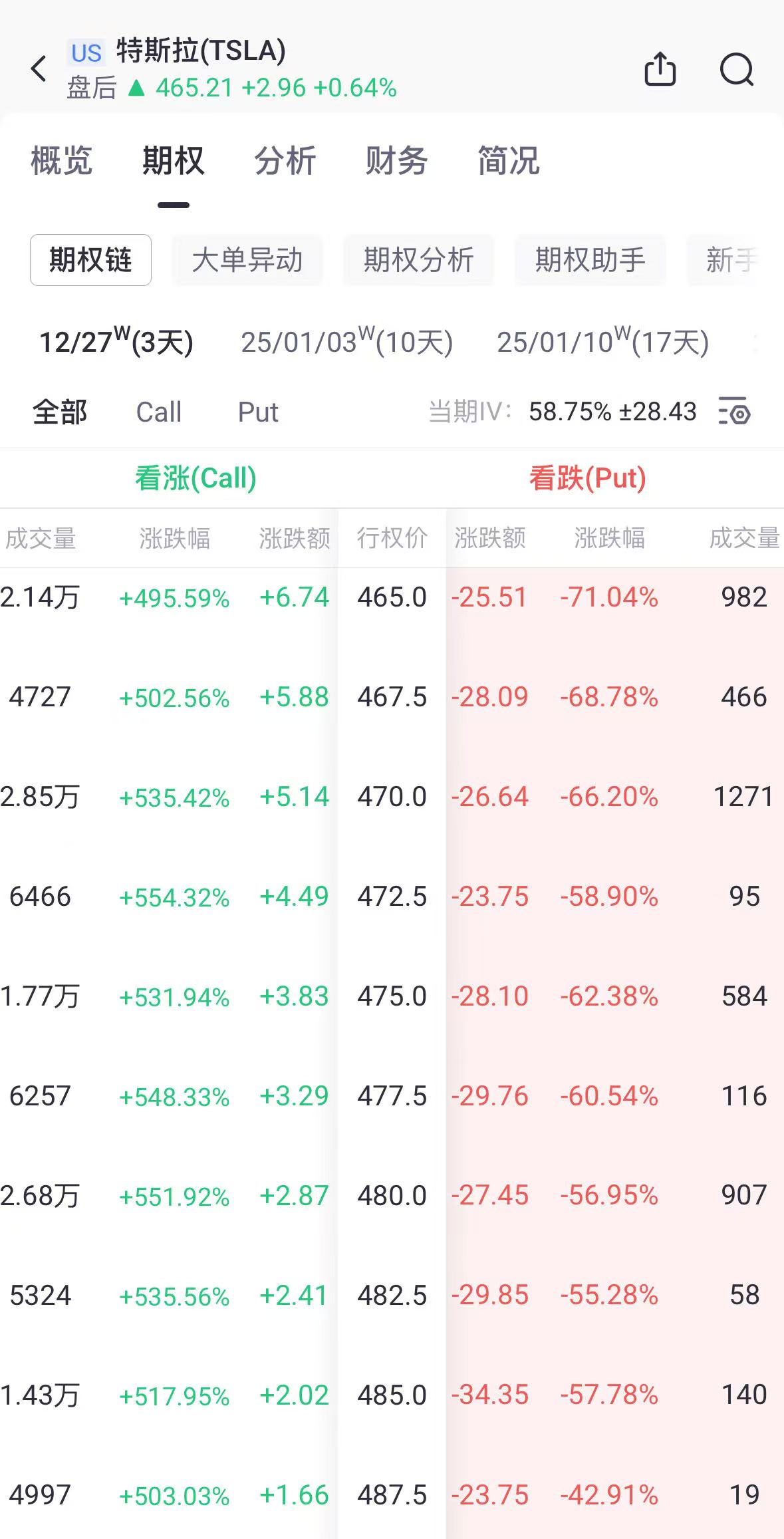
Task: Switch to the 概览 tab
Action: (61, 161)
